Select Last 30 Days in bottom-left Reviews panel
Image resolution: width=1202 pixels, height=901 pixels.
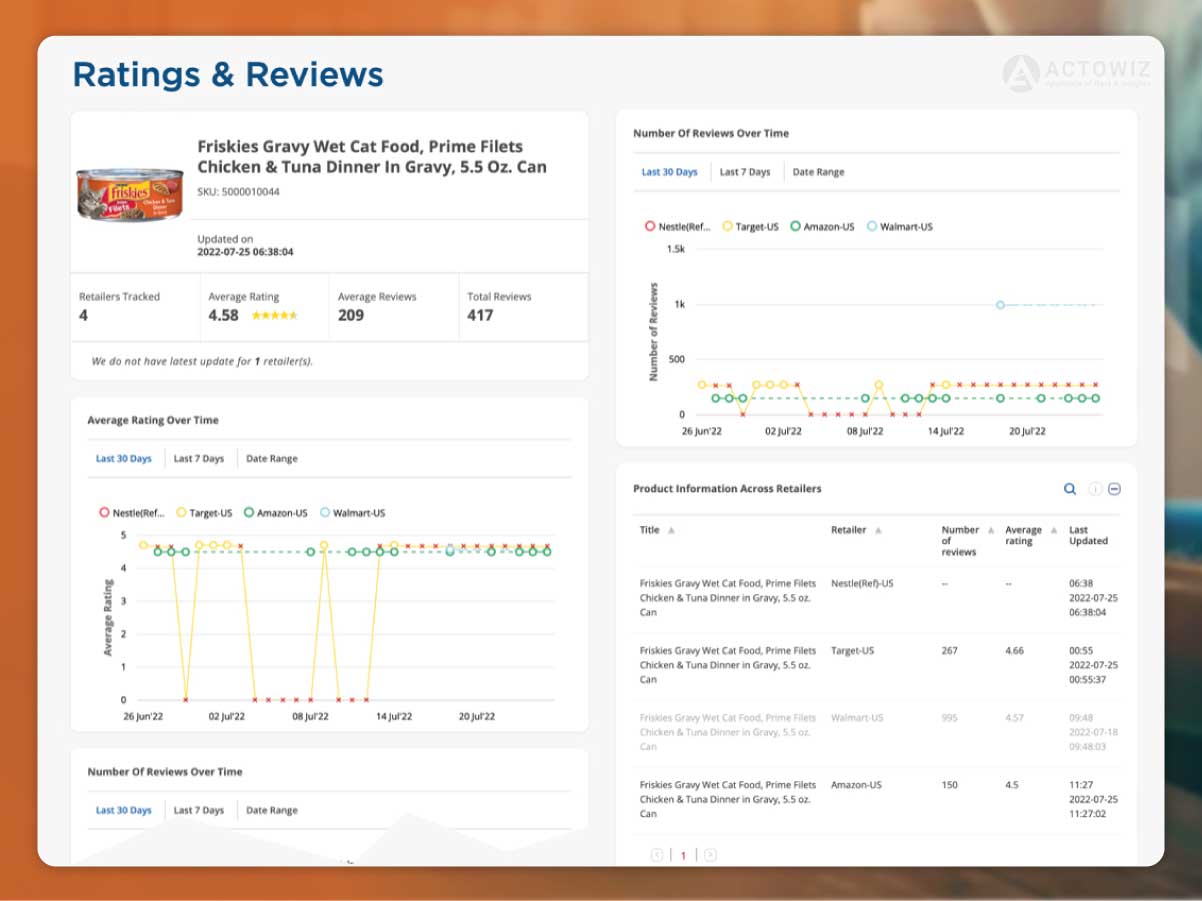click(x=124, y=811)
